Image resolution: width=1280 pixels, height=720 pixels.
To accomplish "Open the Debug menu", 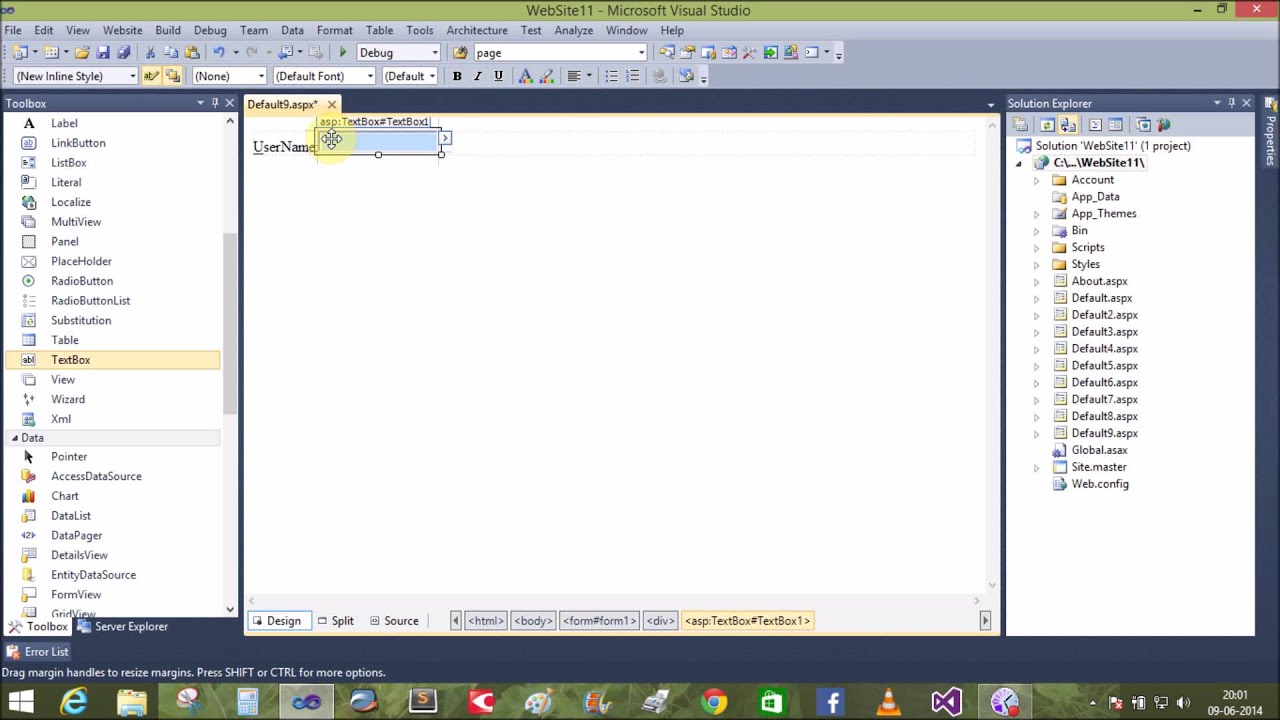I will click(x=210, y=30).
